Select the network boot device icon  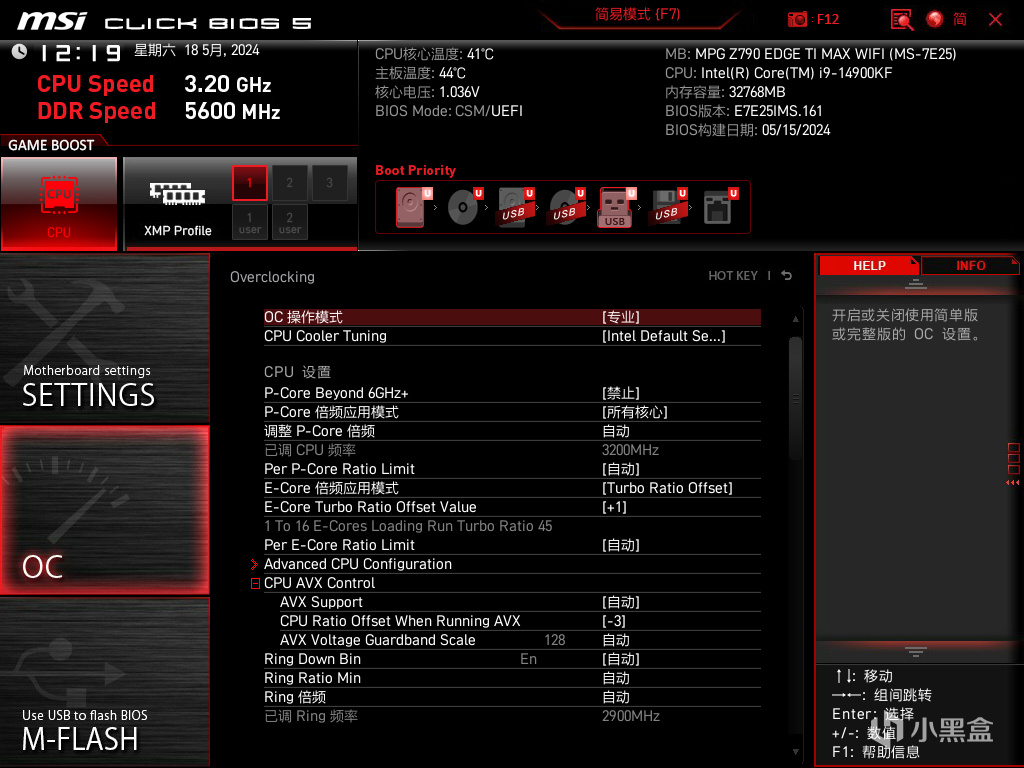tap(719, 207)
